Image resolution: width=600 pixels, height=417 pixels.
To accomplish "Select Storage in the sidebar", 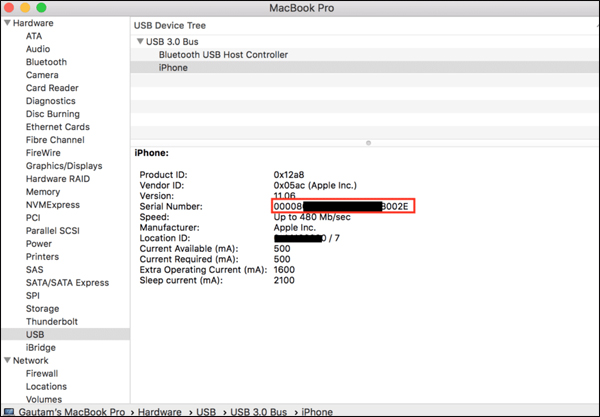I will point(42,309).
